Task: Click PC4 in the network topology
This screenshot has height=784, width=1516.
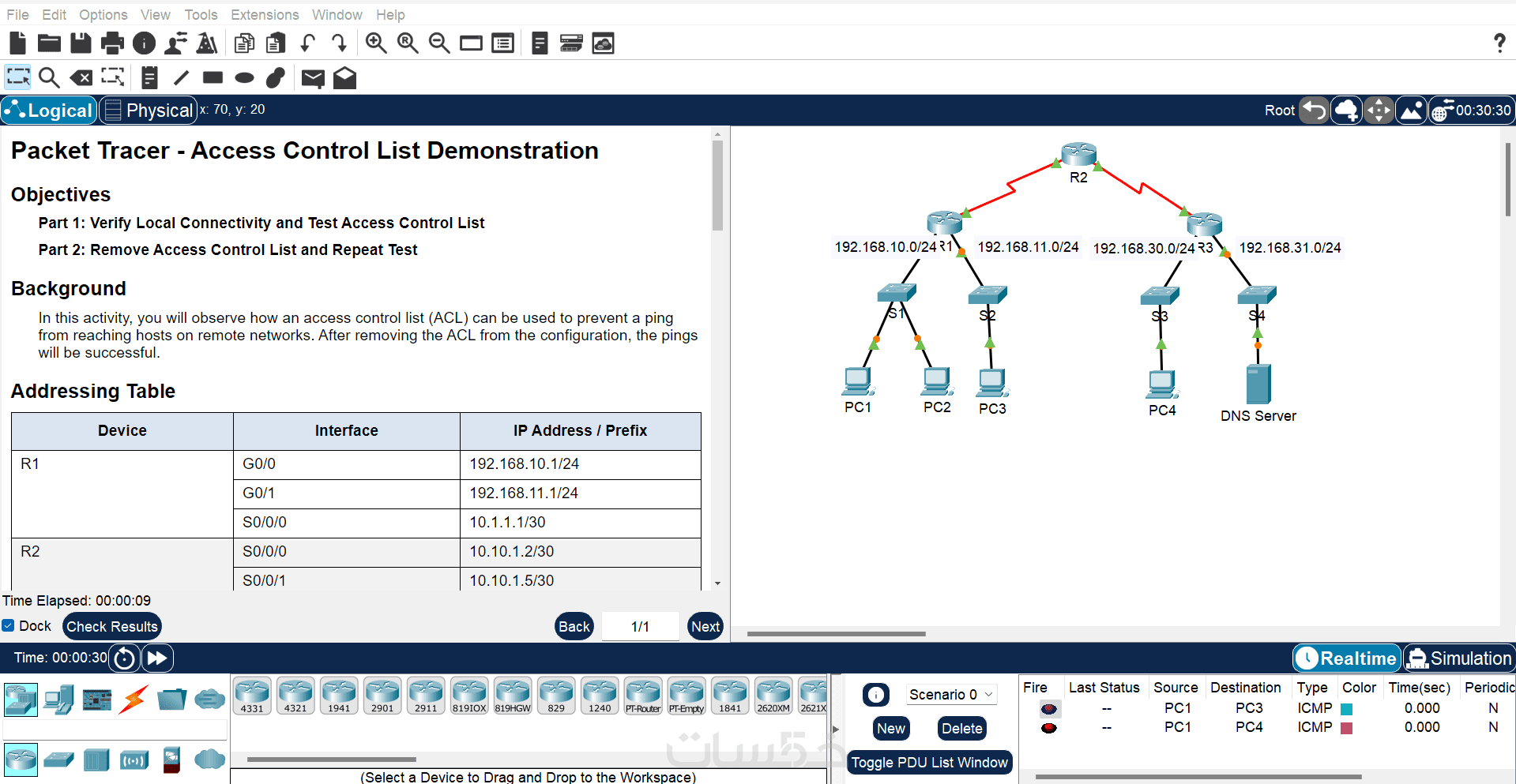Action: 1162,384
